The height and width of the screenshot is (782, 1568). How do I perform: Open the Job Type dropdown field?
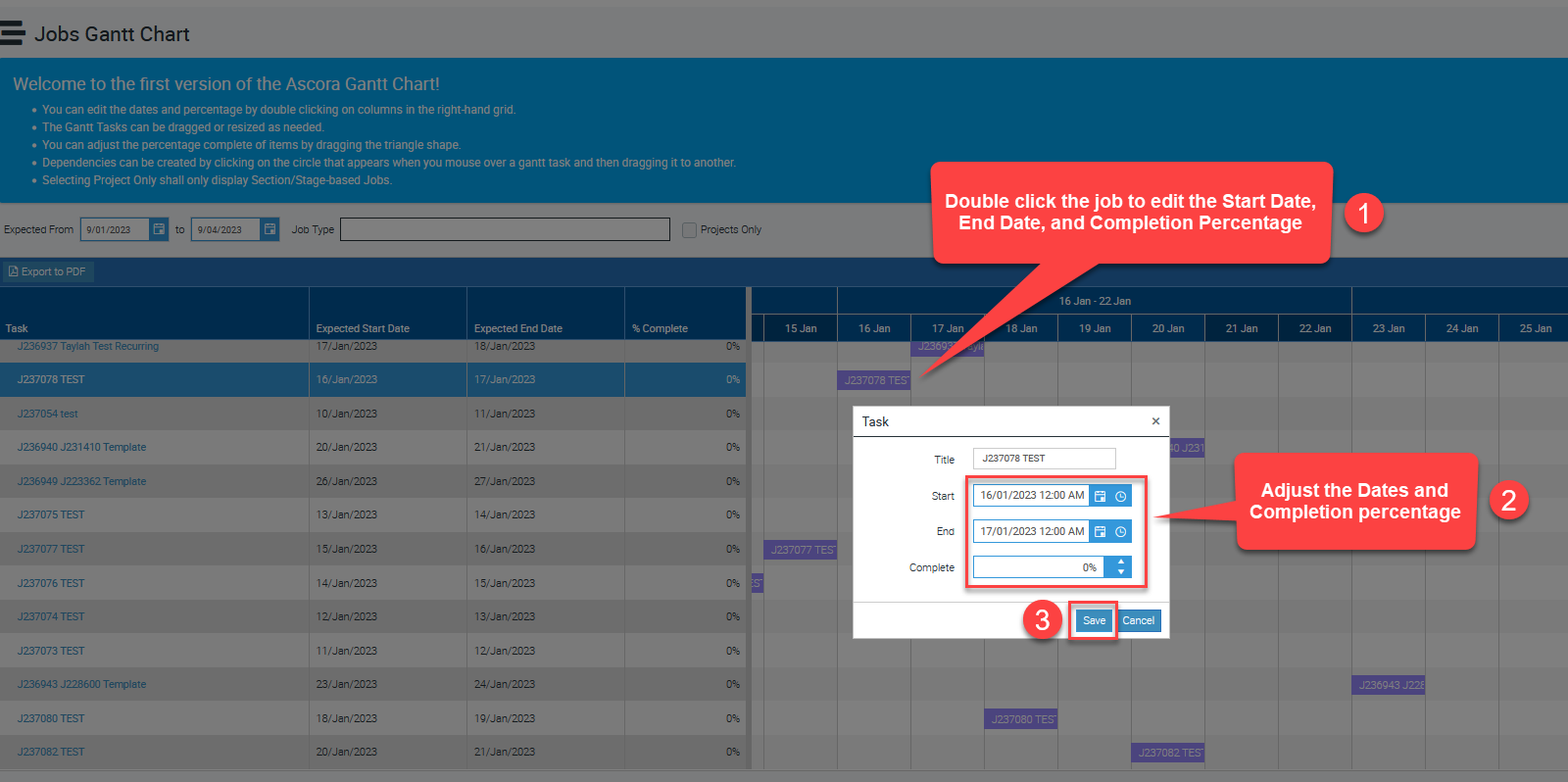(x=505, y=229)
